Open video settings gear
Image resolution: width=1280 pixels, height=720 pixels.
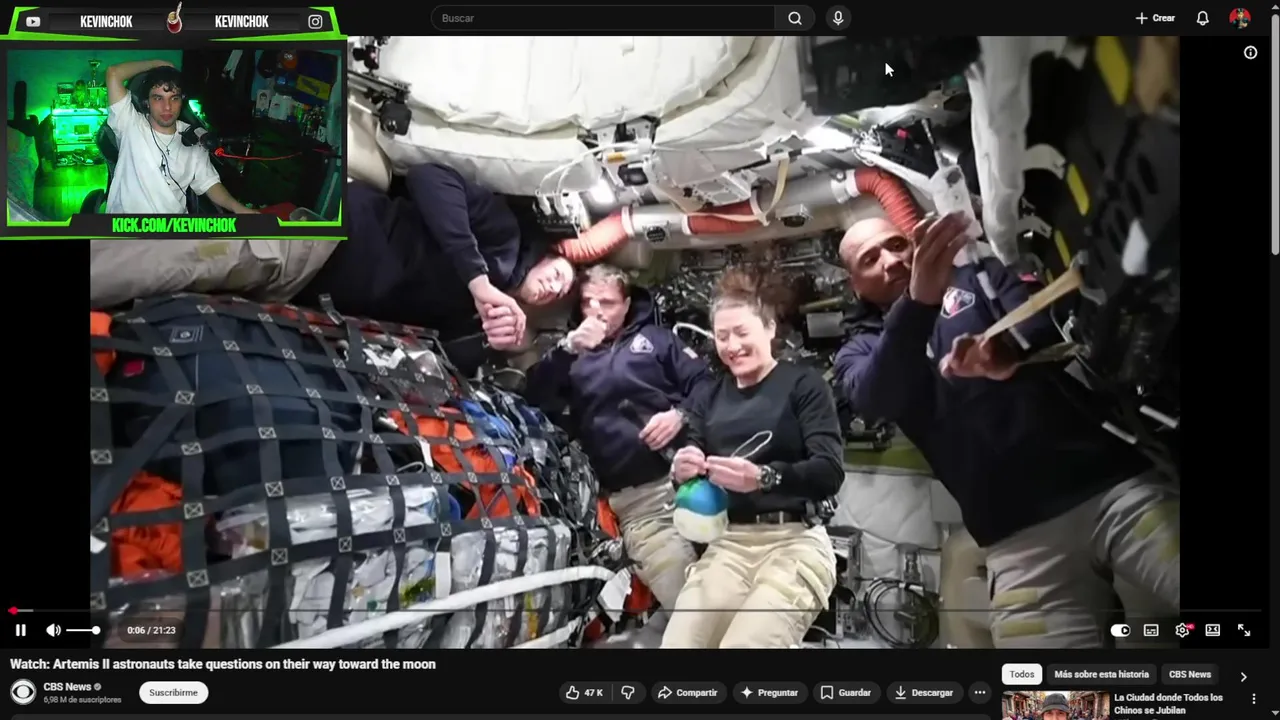tap(1182, 630)
